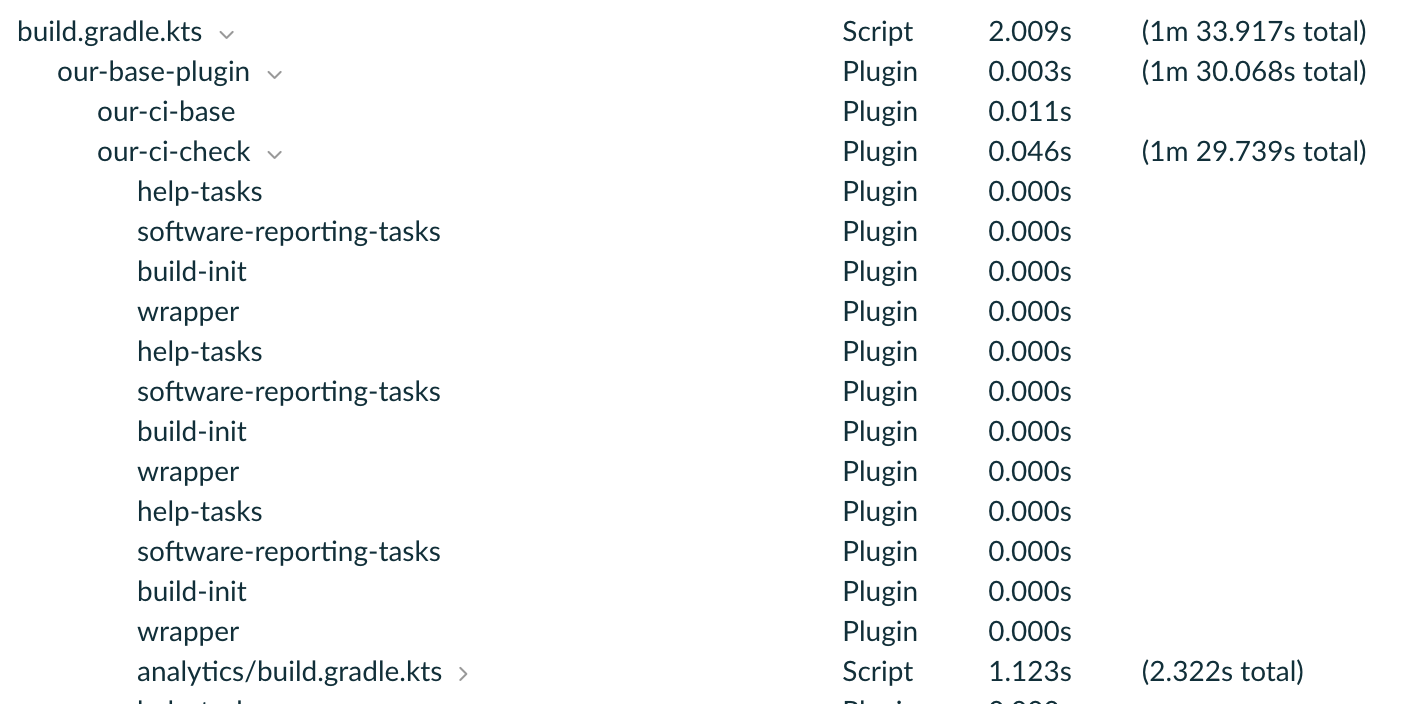The width and height of the screenshot is (1404, 704).
Task: Select the 0.046s duration of our-ci-check
Action: (1029, 152)
